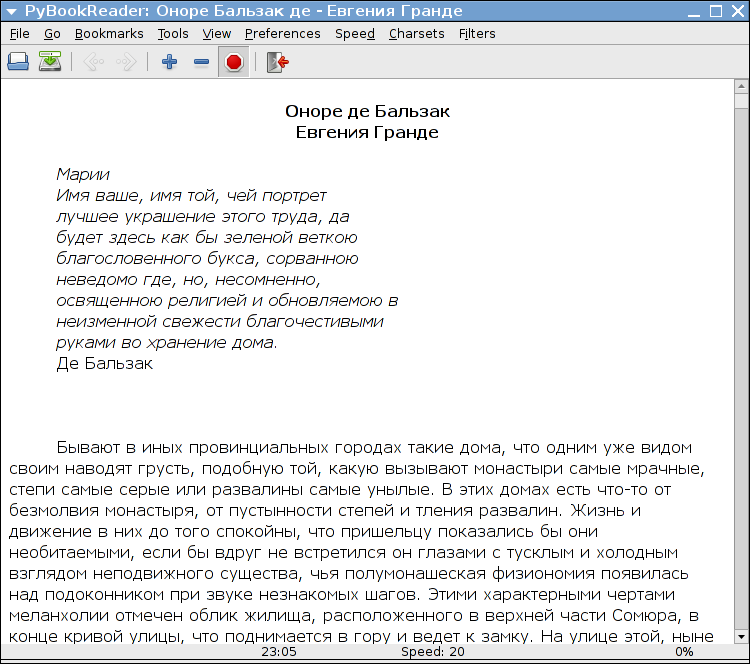
Task: Open the Speed menu
Action: coord(354,33)
